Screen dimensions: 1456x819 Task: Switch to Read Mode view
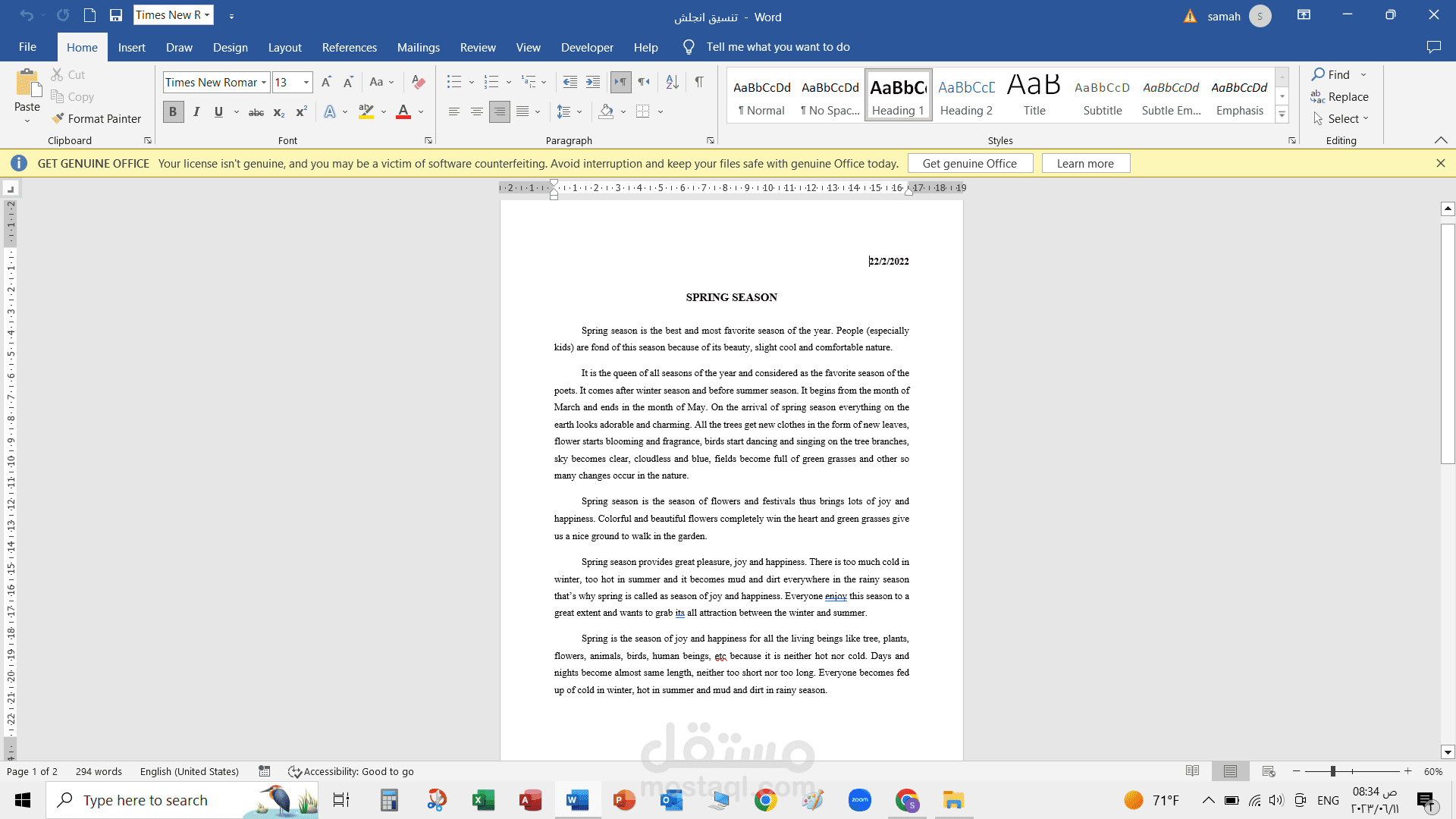(1193, 771)
